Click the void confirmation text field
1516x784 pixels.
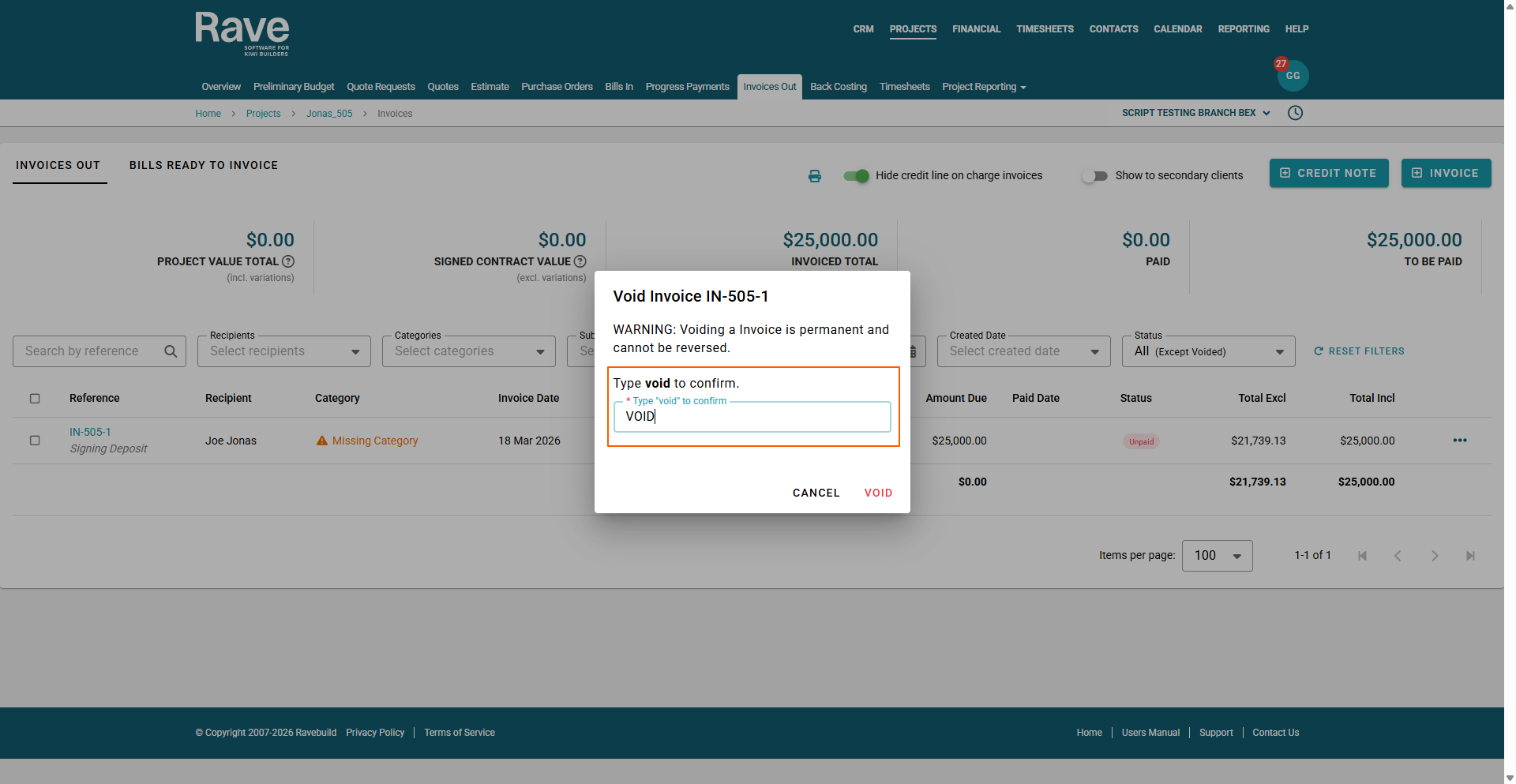[752, 417]
